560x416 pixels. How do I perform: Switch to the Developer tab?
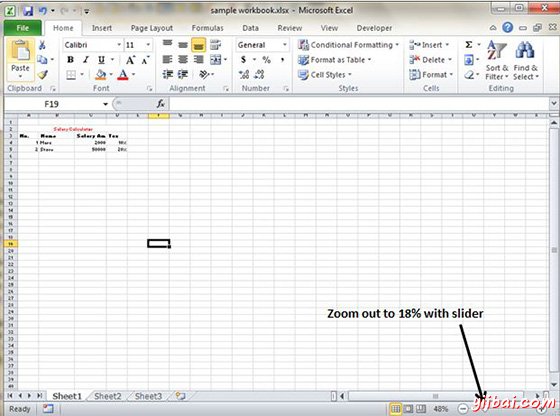click(x=374, y=28)
